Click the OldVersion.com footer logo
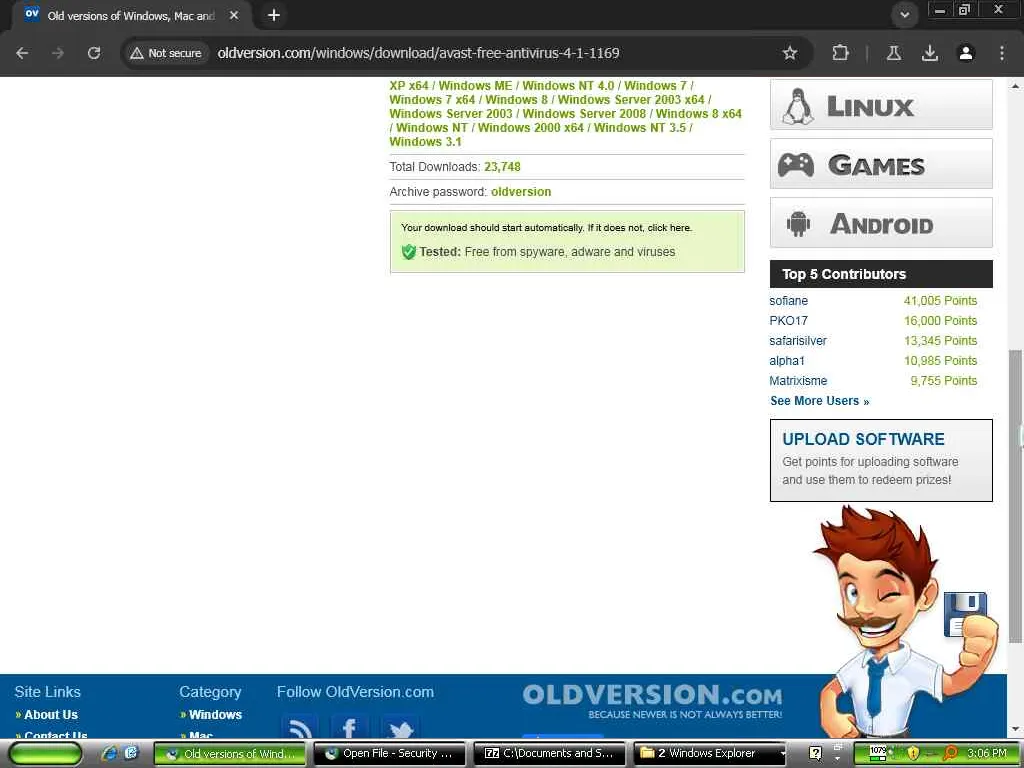The image size is (1024, 768). 652,701
